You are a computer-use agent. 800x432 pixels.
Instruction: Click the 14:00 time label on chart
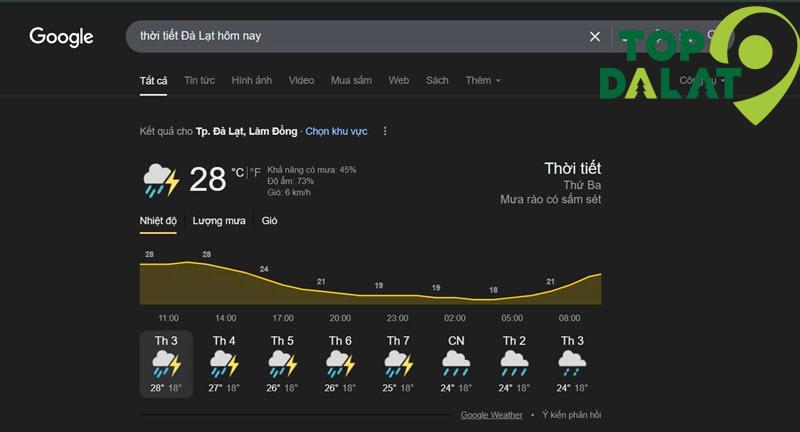tap(226, 318)
